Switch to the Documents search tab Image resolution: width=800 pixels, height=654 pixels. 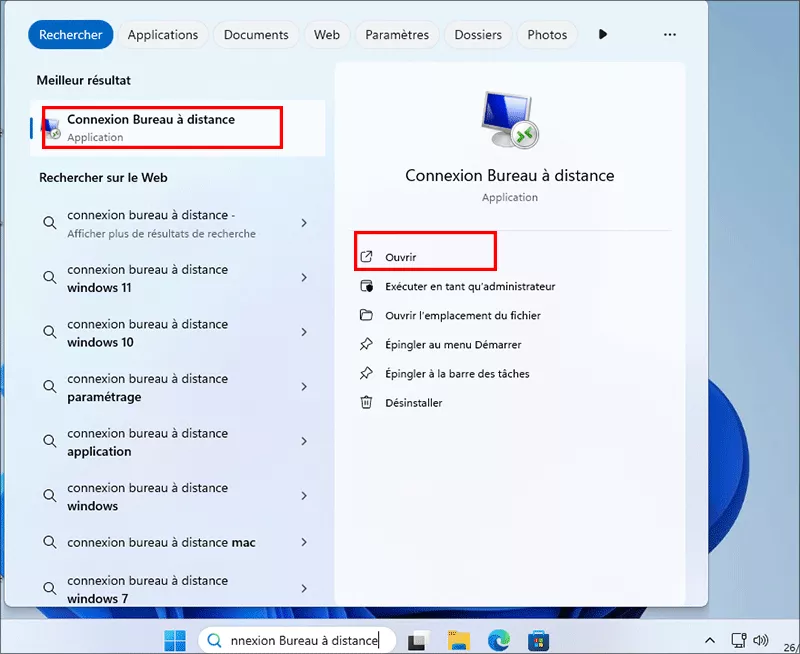tap(256, 34)
